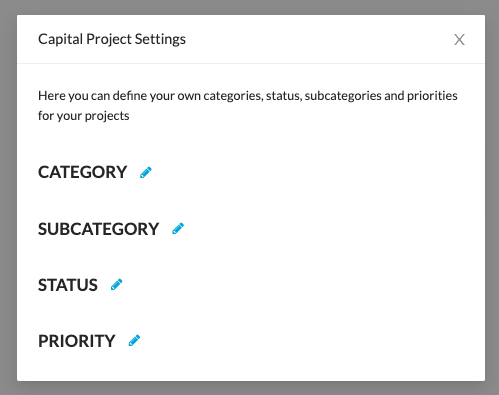
Task: Edit categories with the CATEGORY pencil icon
Action: pyautogui.click(x=146, y=172)
